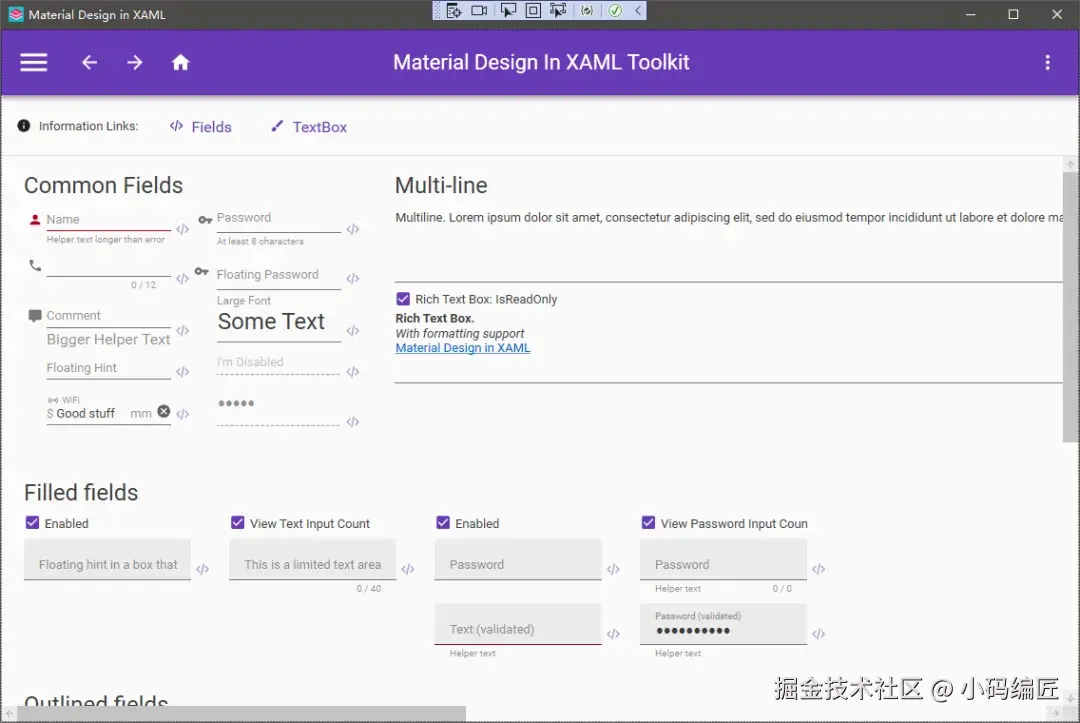View XAML for Large Font Some Text
This screenshot has height=723, width=1080.
353,331
